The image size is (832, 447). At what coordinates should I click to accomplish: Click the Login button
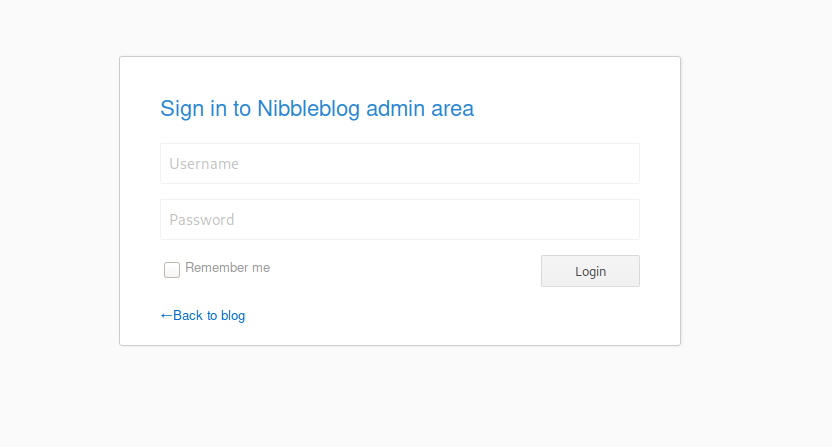point(590,271)
